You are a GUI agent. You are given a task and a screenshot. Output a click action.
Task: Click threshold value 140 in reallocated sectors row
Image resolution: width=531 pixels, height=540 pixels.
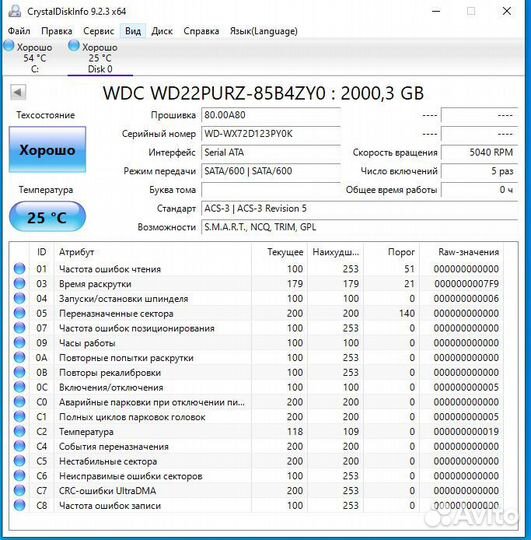(406, 313)
